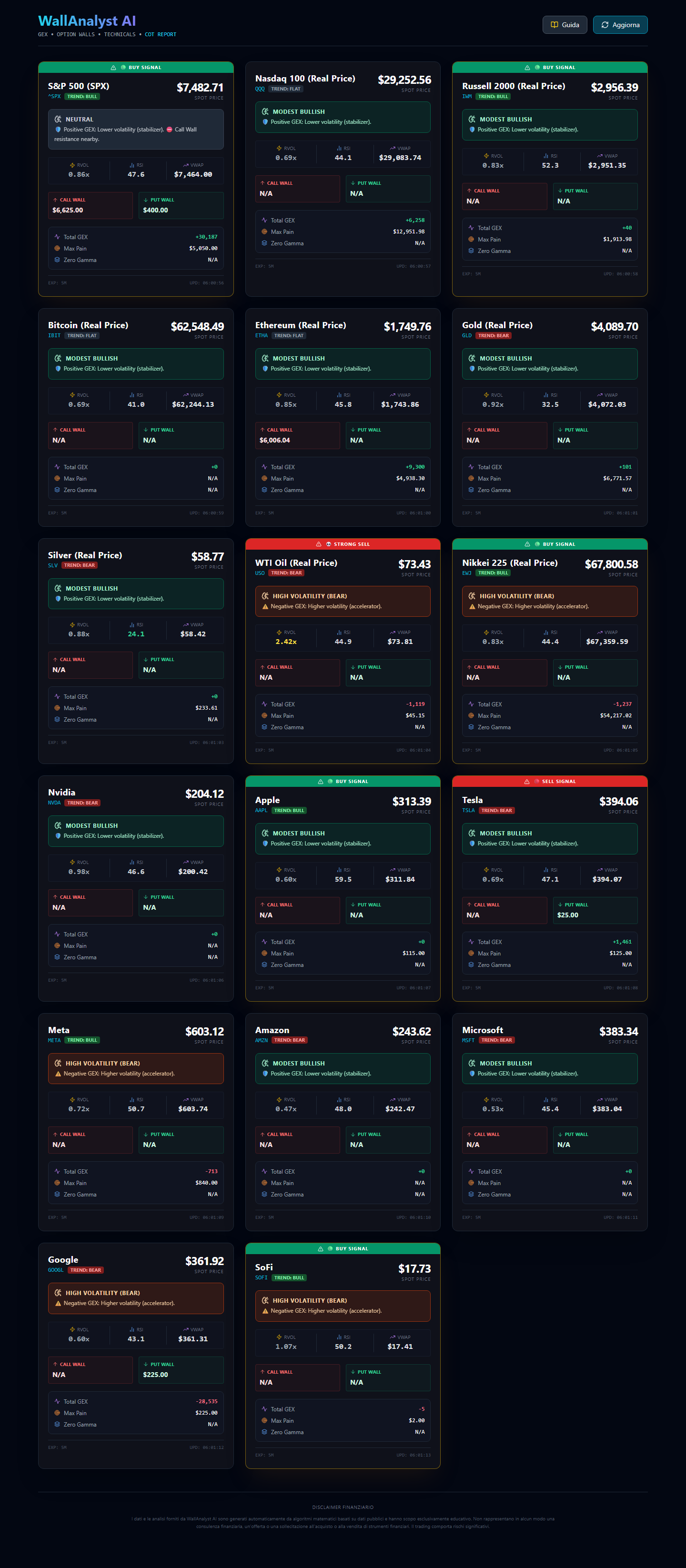Click the book icon in Guida button
Viewport: 686px width, 1568px height.
tap(554, 25)
